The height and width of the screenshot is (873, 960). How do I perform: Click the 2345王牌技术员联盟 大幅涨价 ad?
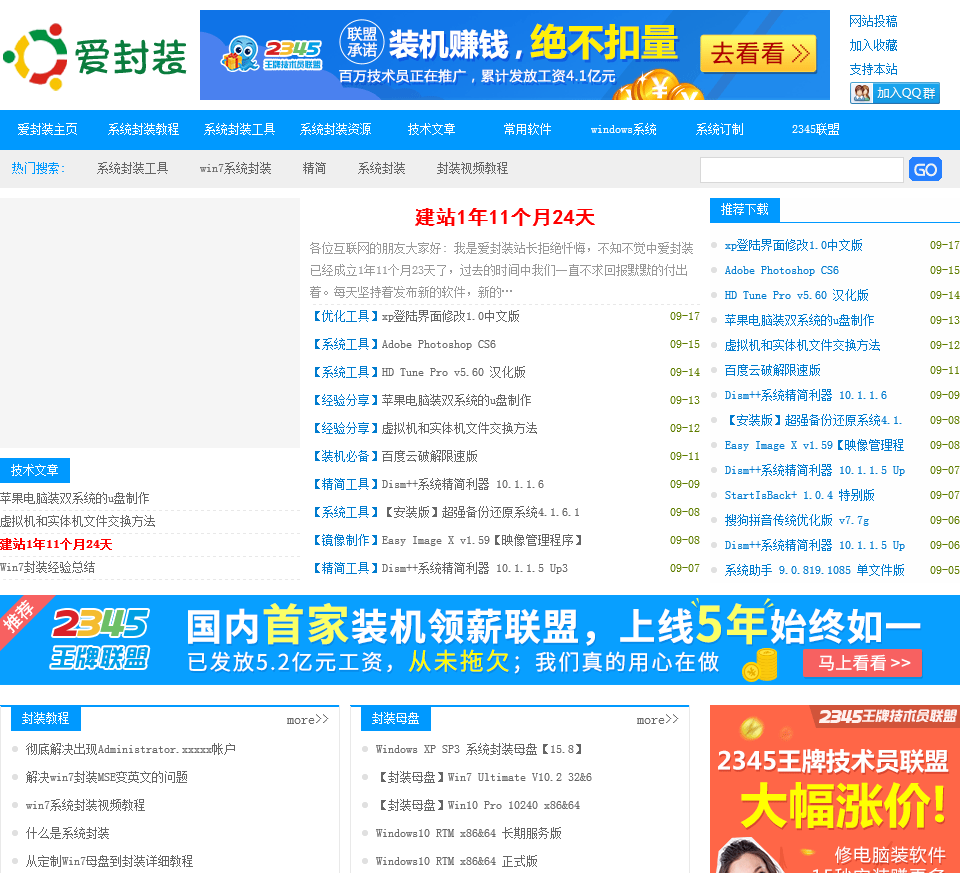tap(834, 789)
